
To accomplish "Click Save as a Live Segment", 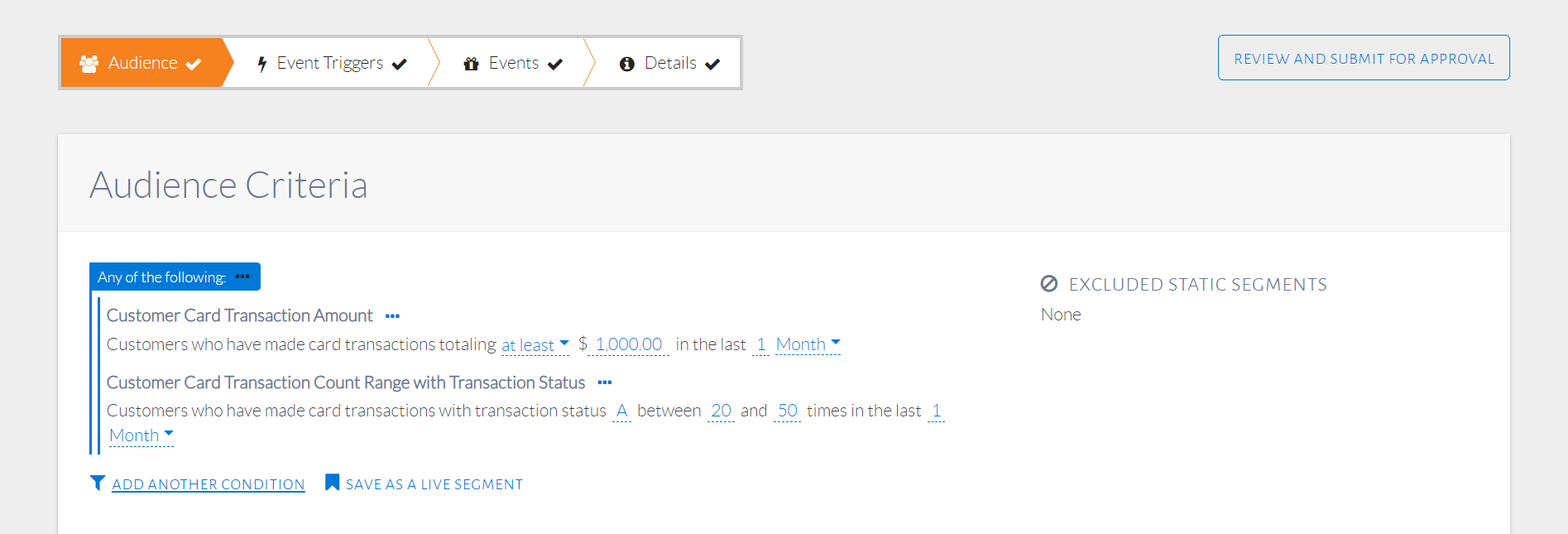I will [x=434, y=484].
